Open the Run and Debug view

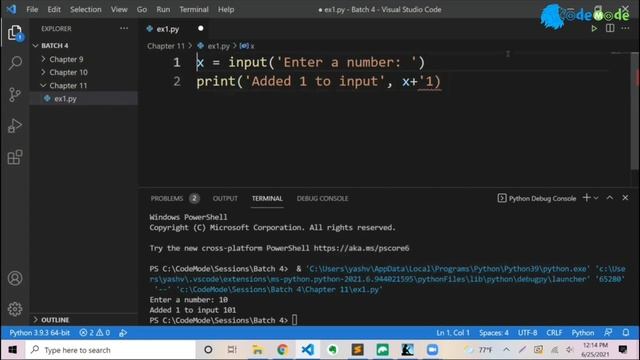click(15, 126)
